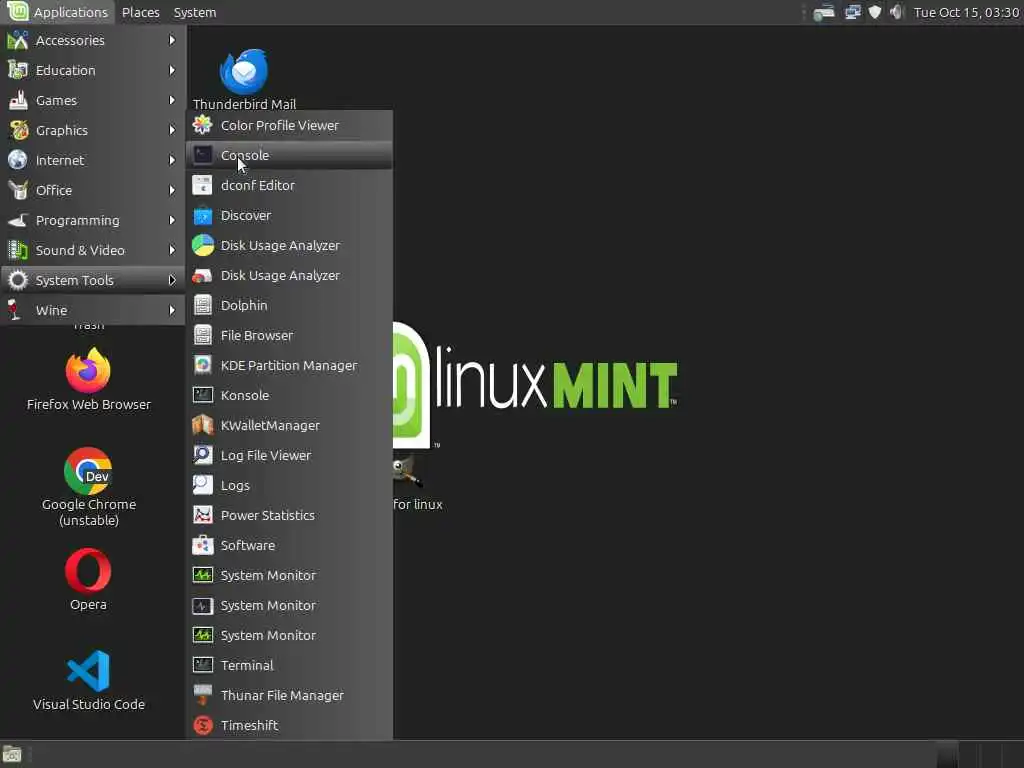Open the Places menu
This screenshot has height=768, width=1024.
[140, 12]
